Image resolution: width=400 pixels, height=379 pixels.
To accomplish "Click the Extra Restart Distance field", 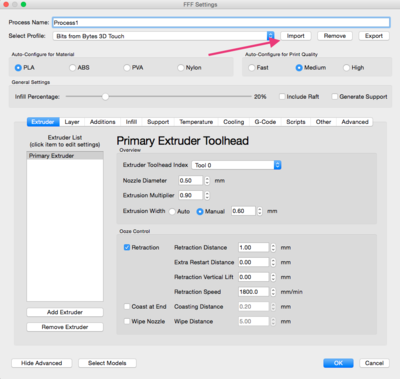I will tap(253, 262).
